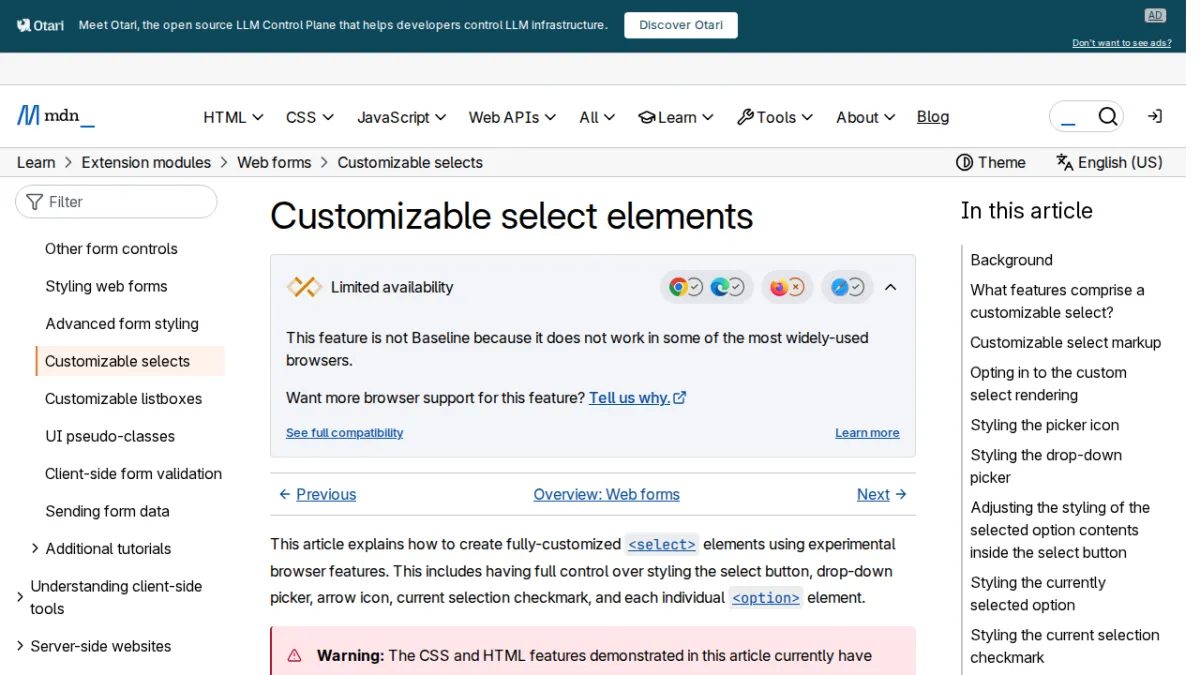This screenshot has width=1200, height=675.
Task: Click the AD badge in the banner
Action: (1155, 15)
